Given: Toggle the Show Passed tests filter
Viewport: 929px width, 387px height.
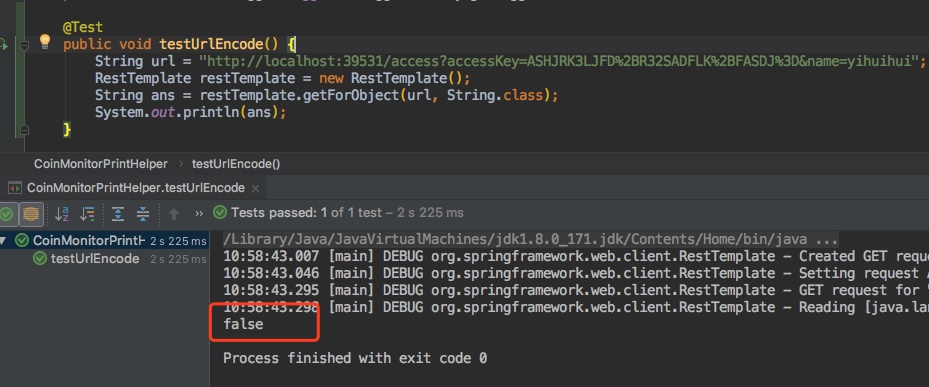Looking at the screenshot, I should (7, 214).
